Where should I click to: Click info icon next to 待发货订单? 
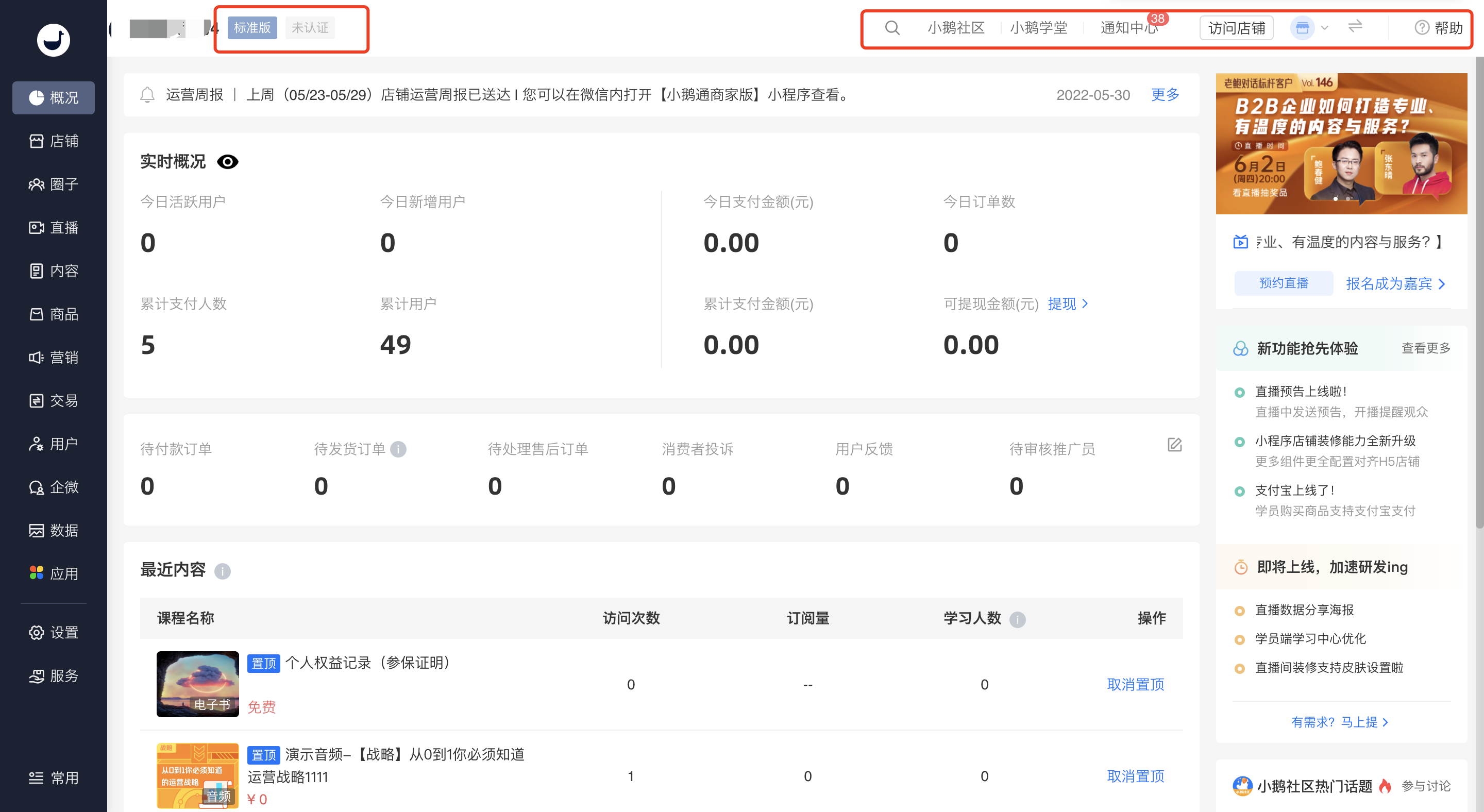point(398,449)
